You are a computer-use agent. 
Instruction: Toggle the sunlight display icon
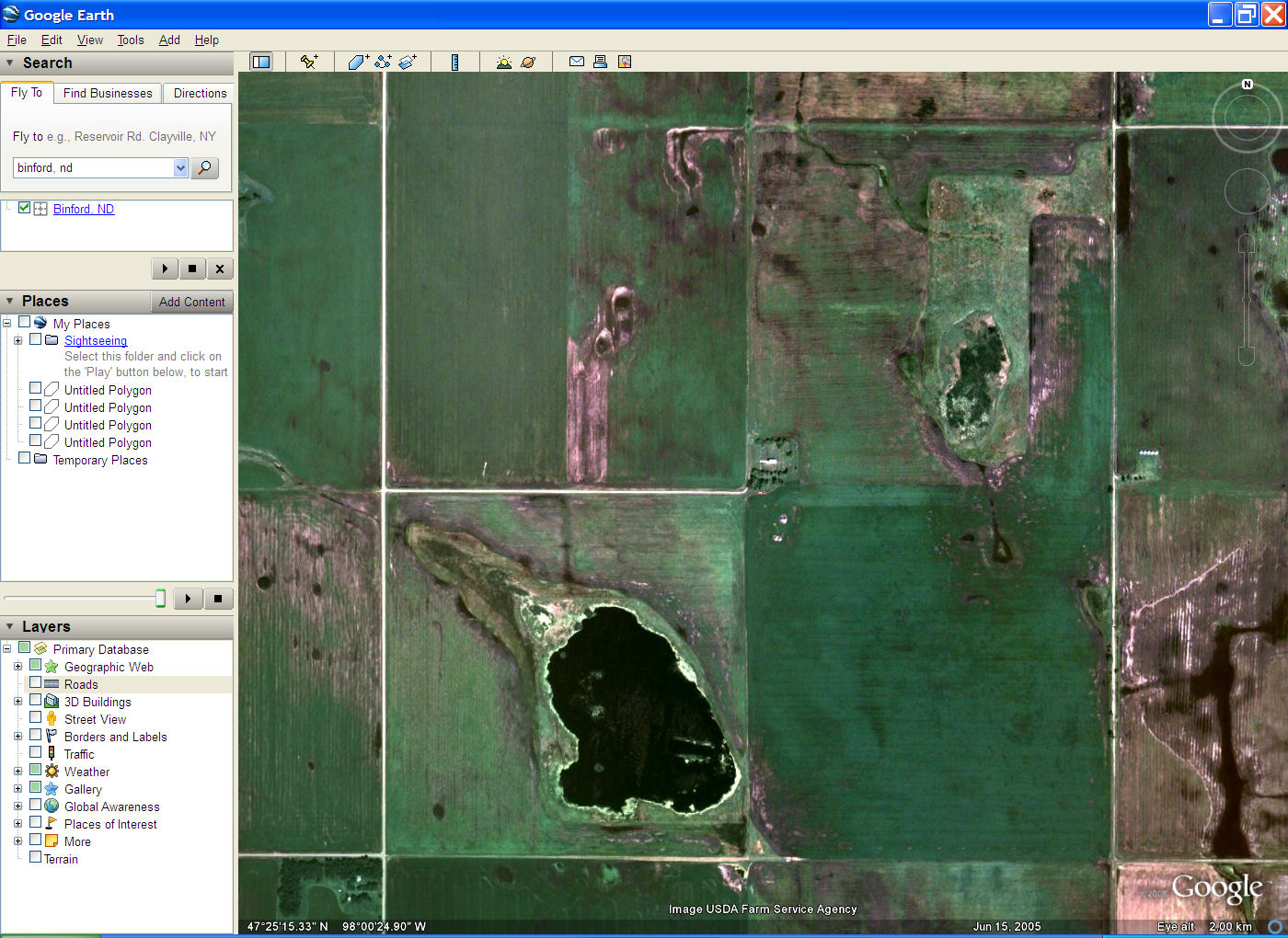503,62
